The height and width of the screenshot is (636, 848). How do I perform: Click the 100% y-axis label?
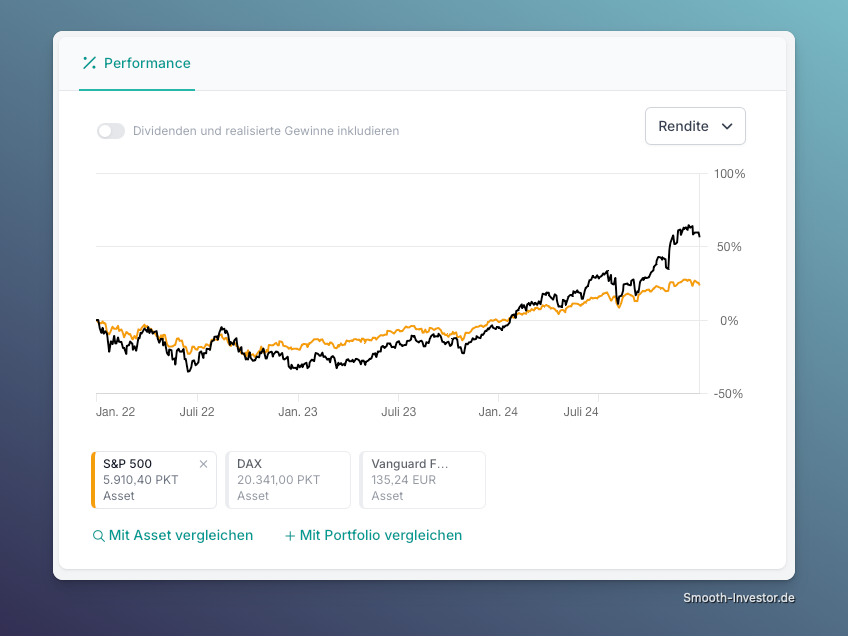(x=729, y=174)
